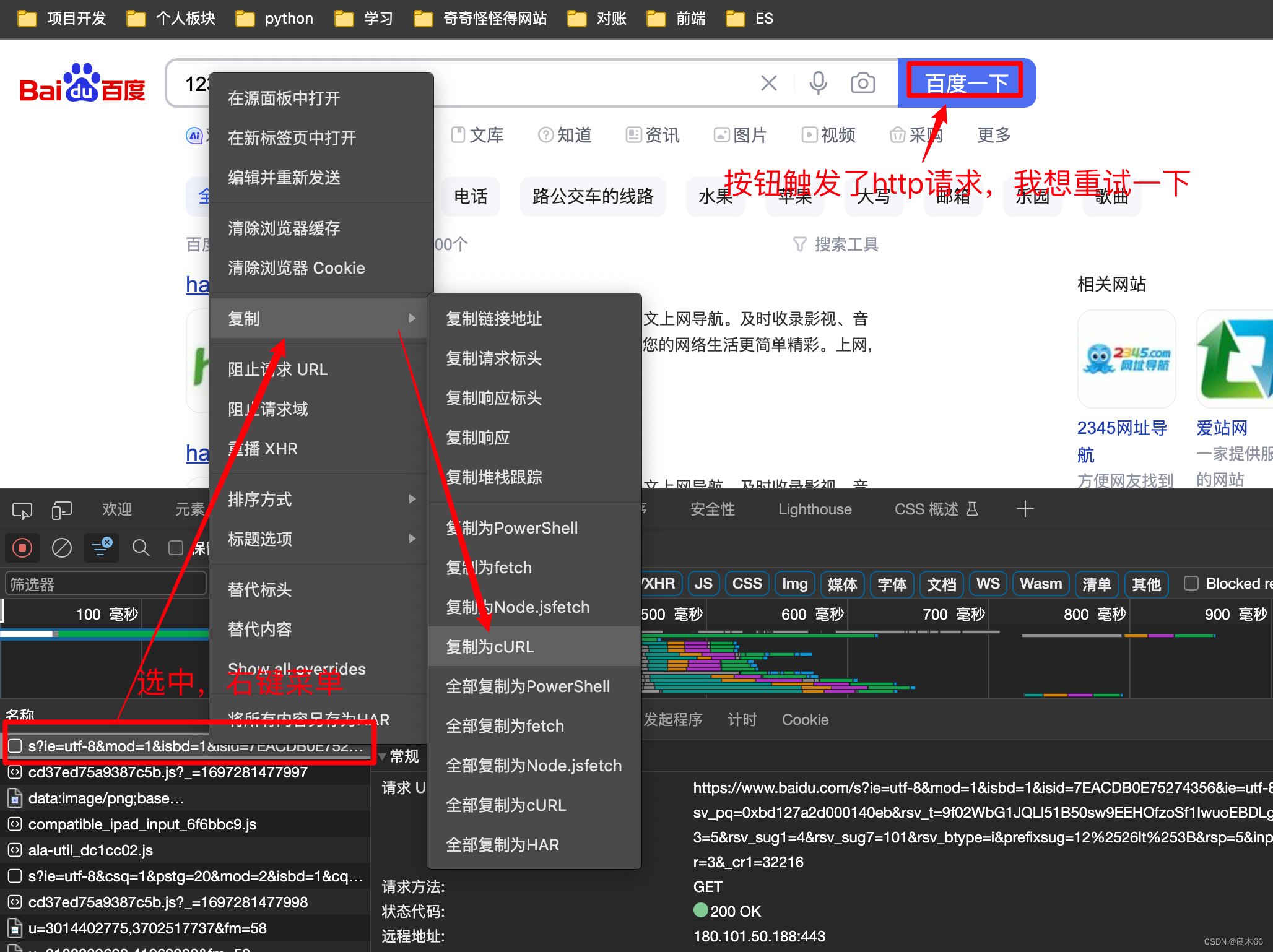
Task: Clear the search box with the X icon
Action: click(769, 82)
